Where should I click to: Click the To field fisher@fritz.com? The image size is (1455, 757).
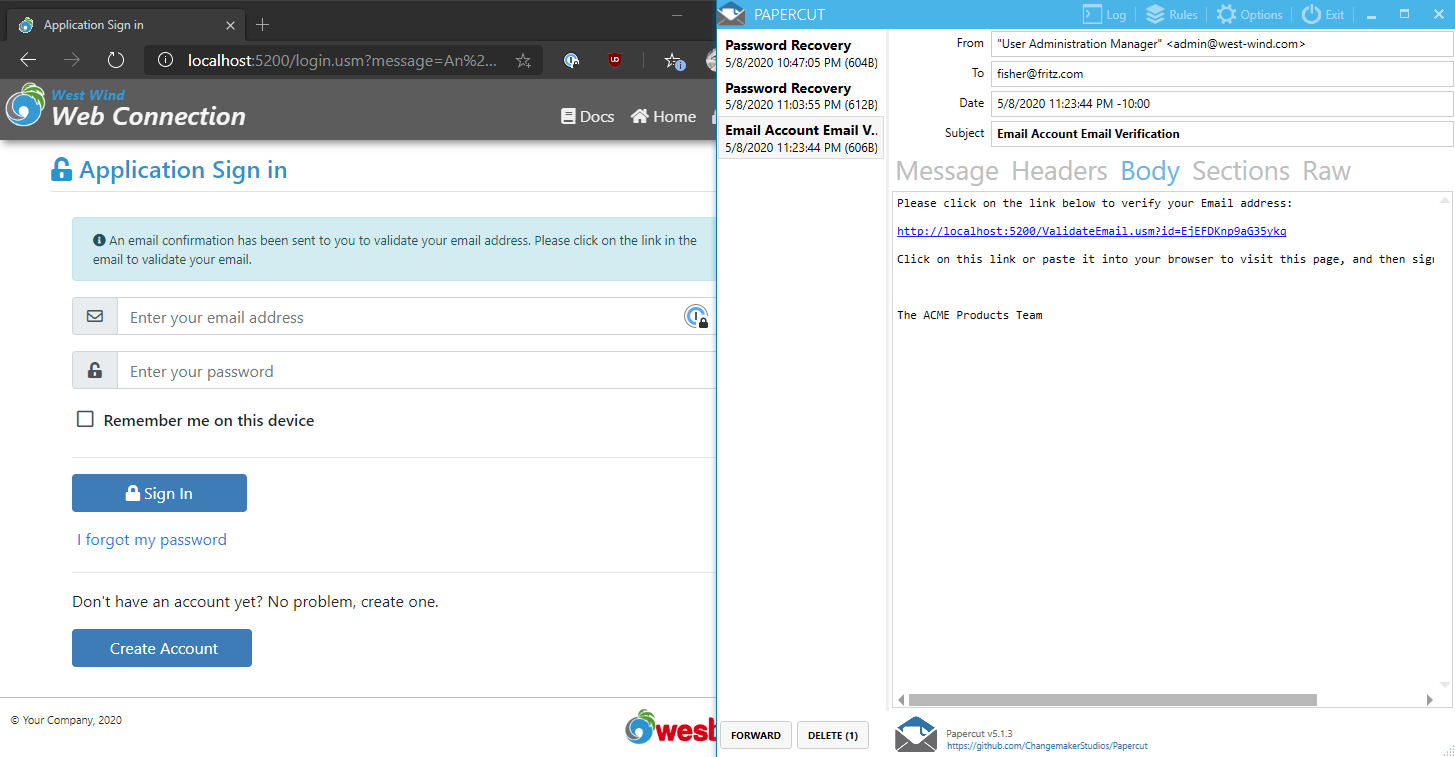tap(1221, 74)
